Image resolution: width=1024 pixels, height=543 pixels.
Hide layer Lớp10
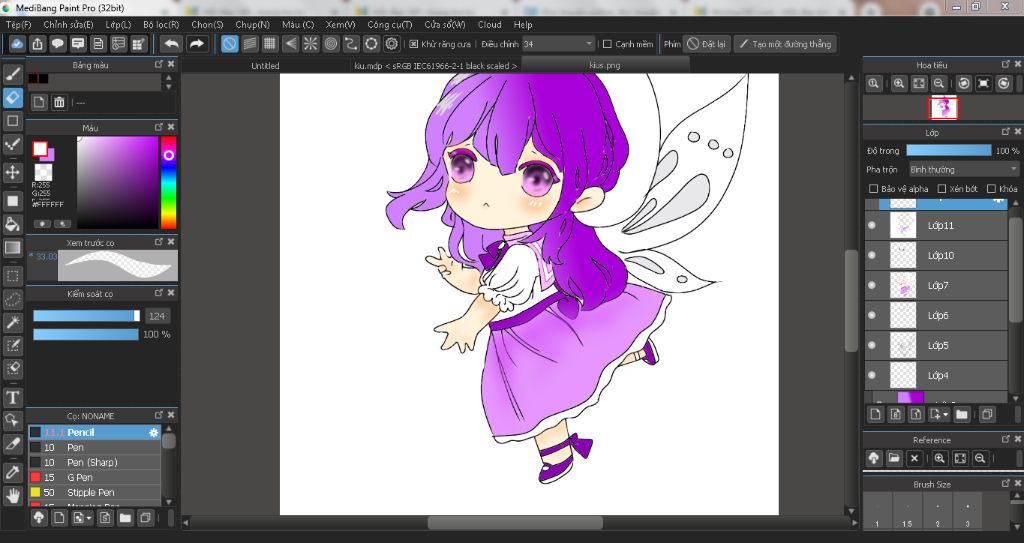coord(872,255)
